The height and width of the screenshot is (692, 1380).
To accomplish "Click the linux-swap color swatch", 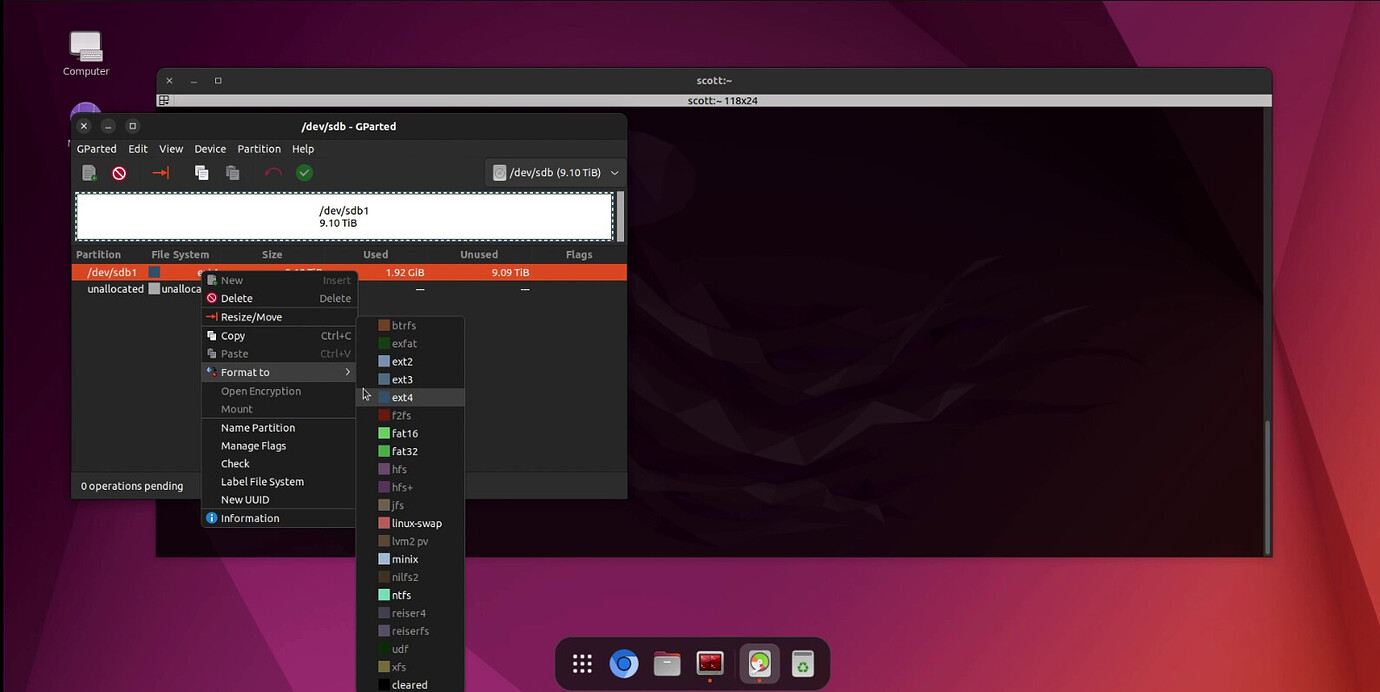I will pyautogui.click(x=384, y=524).
